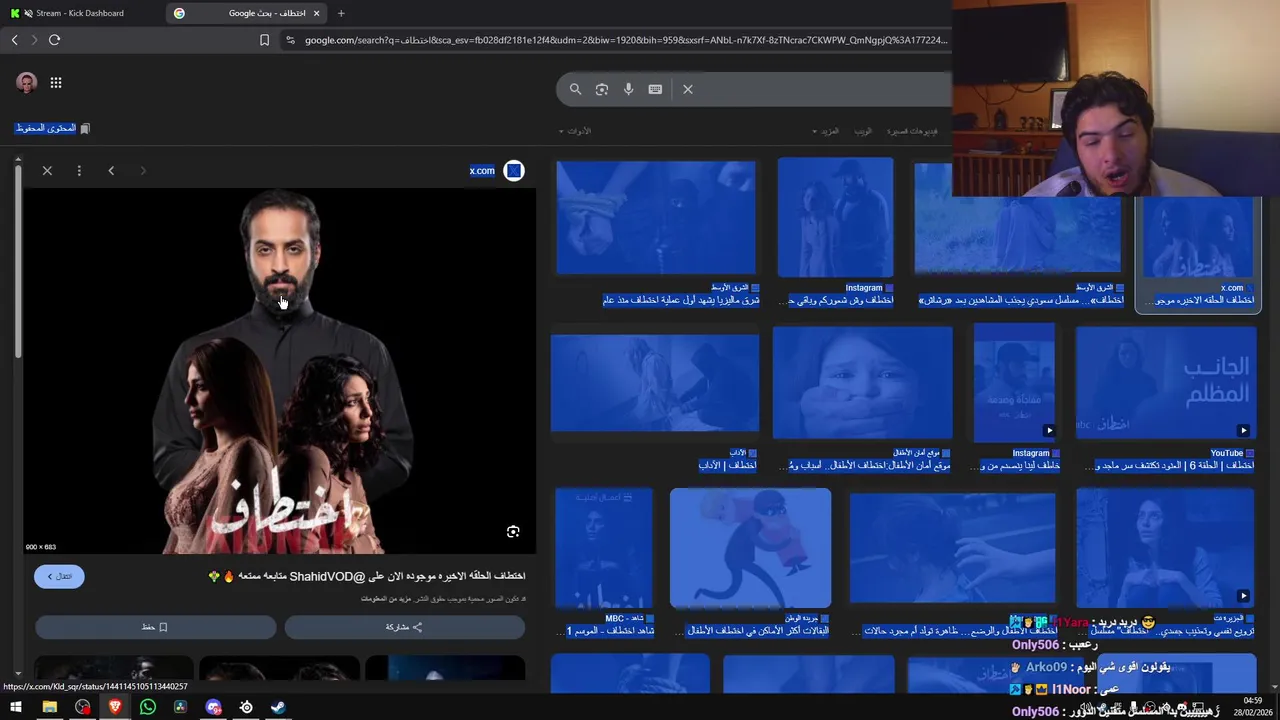Viewport: 1280px width, 720px height.
Task: Click the address bar URL field
Action: pyautogui.click(x=626, y=40)
